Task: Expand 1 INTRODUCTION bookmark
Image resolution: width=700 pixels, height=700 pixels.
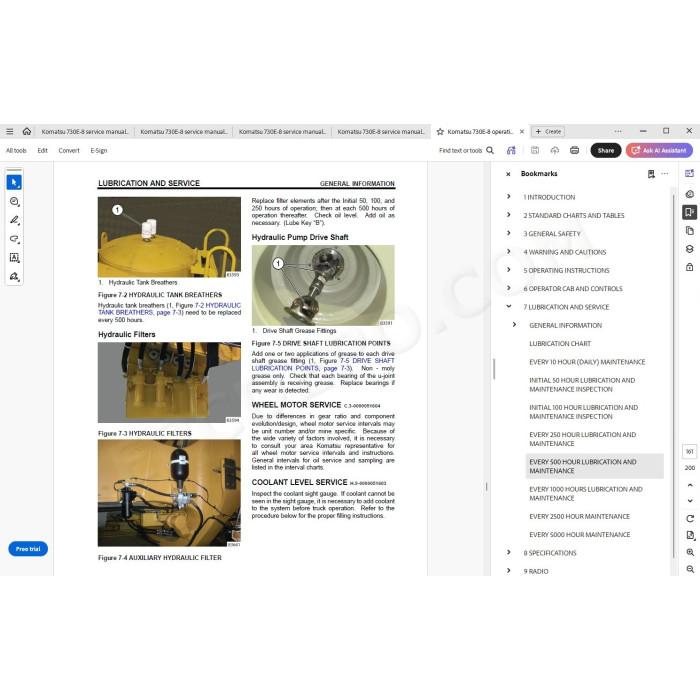Action: click(508, 196)
